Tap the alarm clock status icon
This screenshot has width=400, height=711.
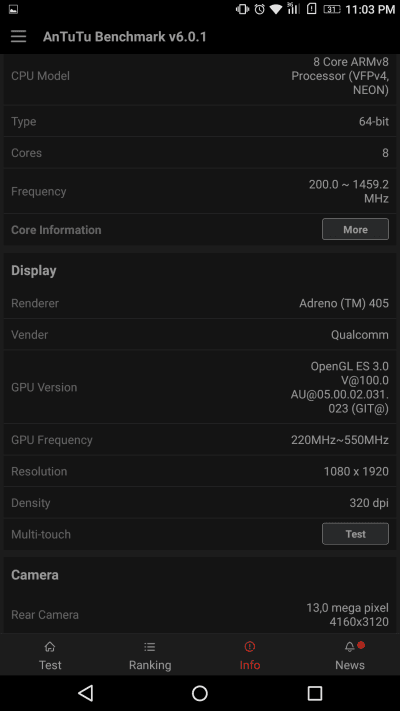coord(259,9)
